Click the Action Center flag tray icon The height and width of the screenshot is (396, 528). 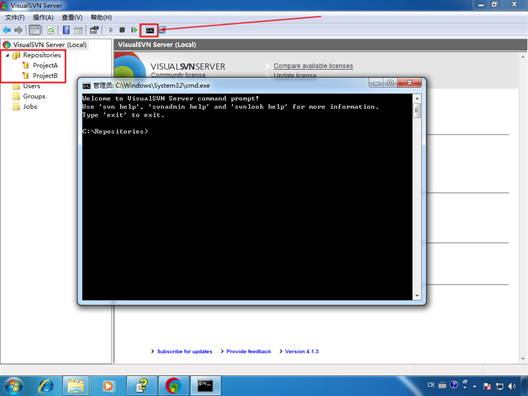(487, 386)
